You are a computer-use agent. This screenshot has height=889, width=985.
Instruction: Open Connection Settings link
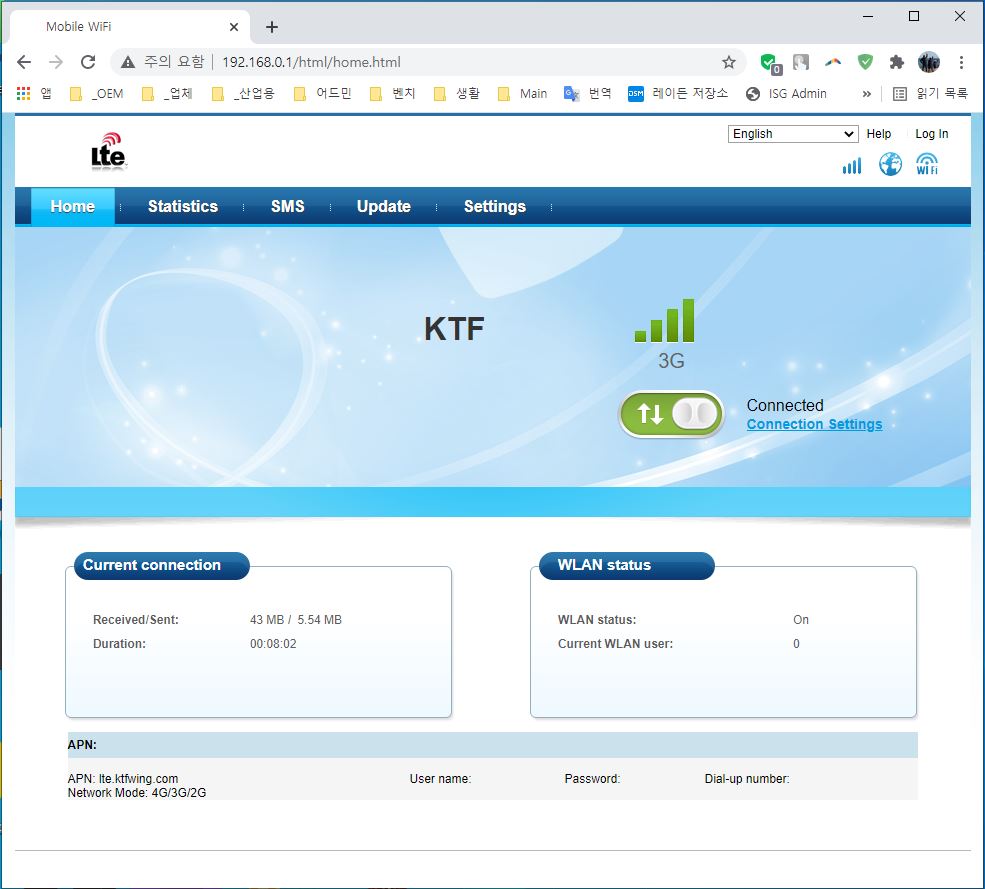click(814, 424)
